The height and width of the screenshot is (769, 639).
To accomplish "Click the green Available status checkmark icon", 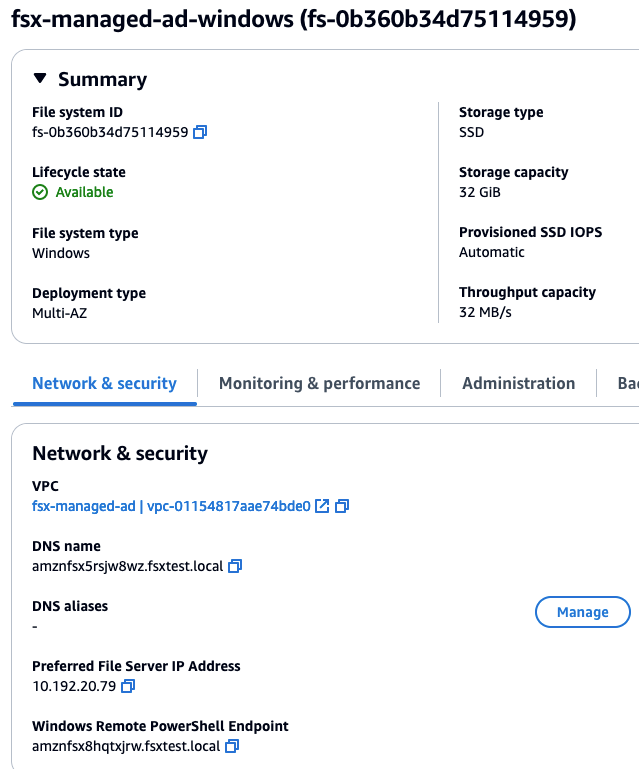I will (40, 192).
